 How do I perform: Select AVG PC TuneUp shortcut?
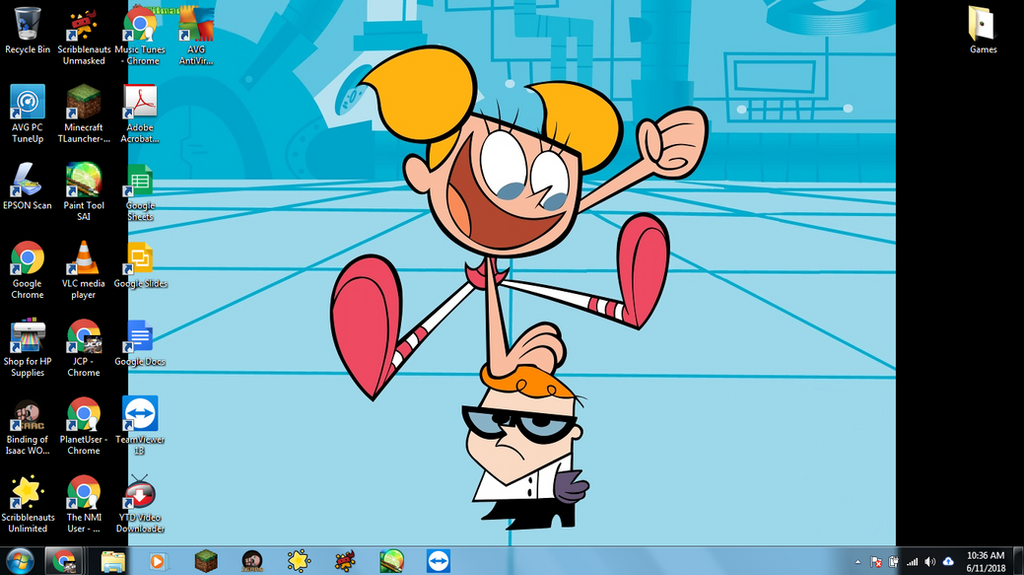27,114
